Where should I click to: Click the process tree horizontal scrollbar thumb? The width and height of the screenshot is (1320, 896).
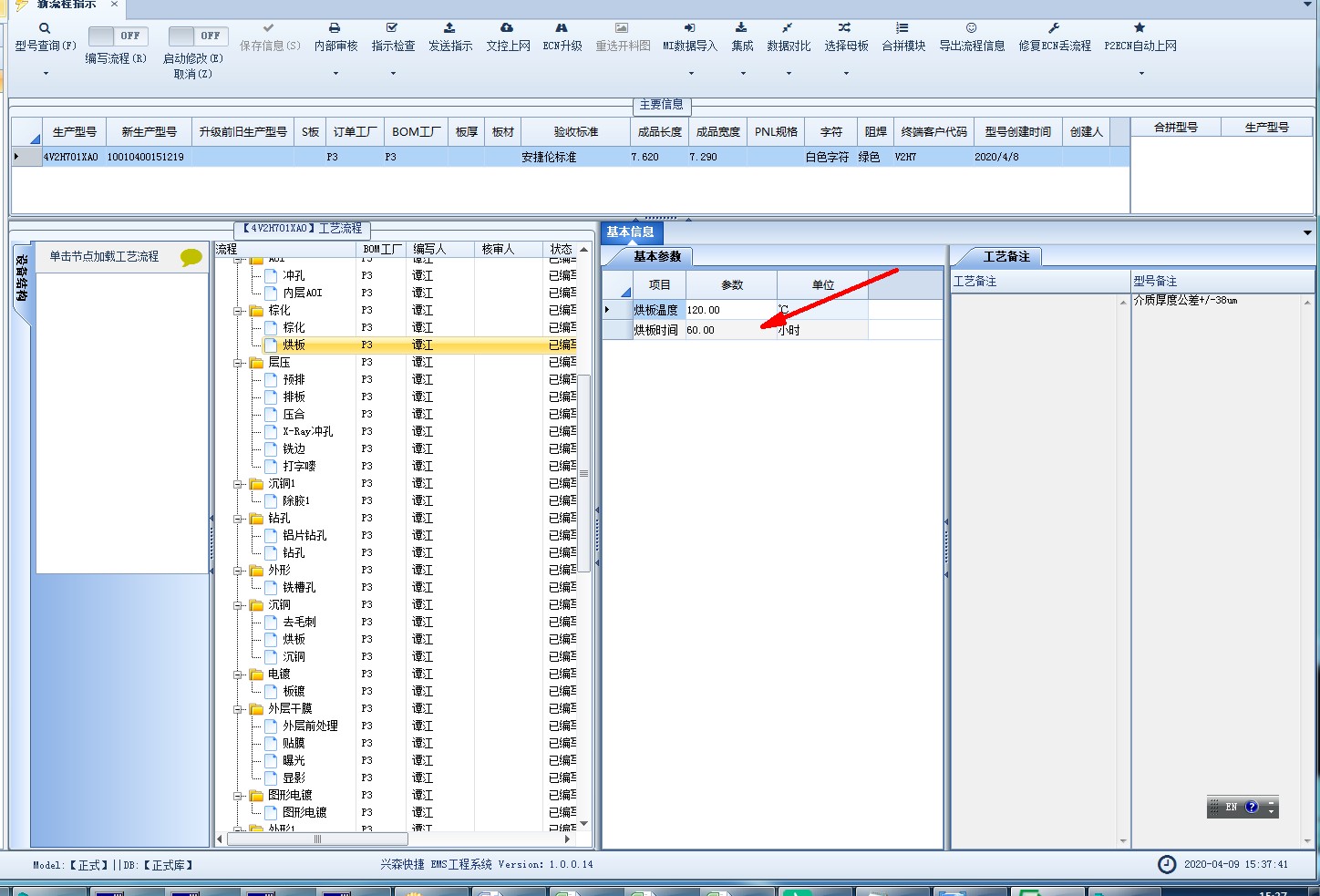317,839
